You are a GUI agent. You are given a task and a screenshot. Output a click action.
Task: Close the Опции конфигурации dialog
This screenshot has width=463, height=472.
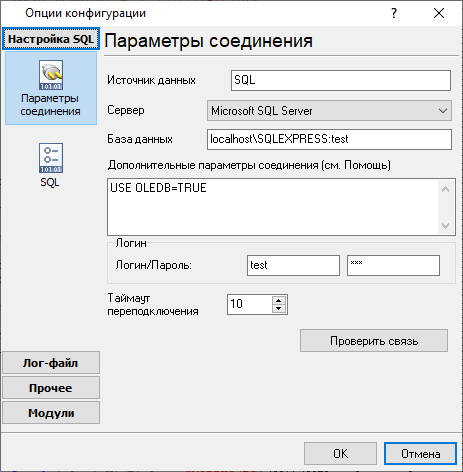(439, 13)
